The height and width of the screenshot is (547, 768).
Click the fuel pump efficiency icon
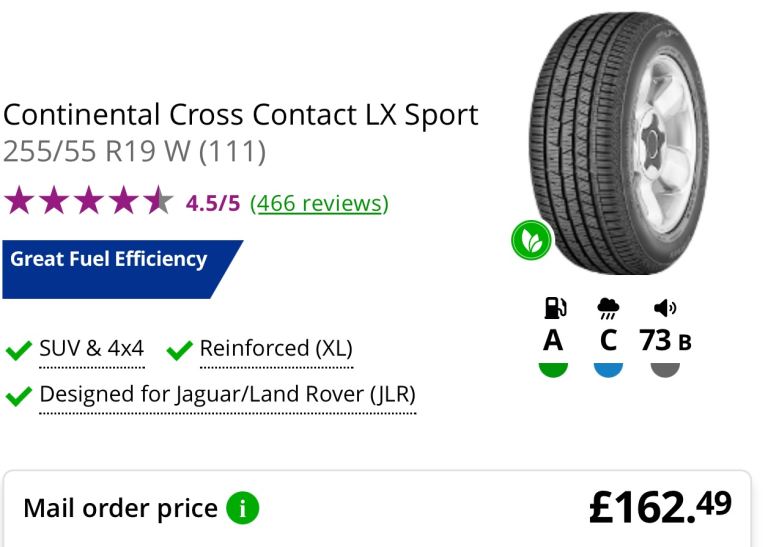[553, 308]
